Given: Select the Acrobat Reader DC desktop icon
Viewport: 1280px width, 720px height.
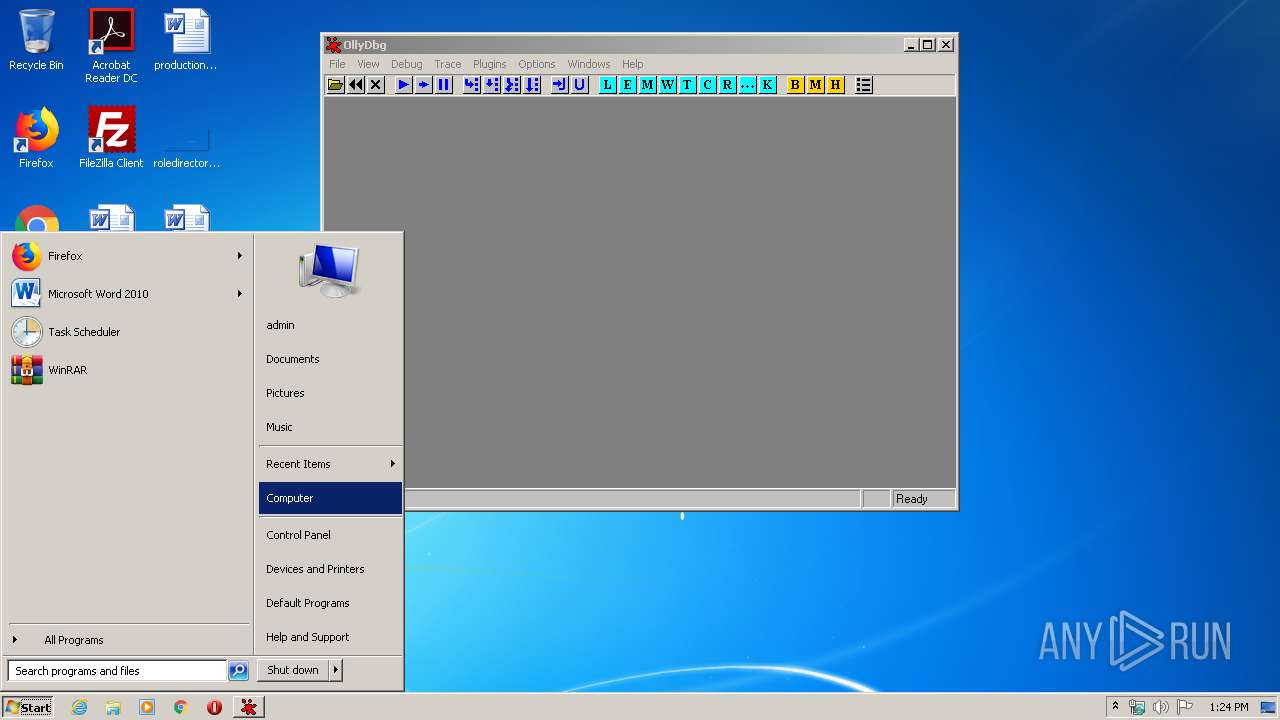Looking at the screenshot, I should (111, 46).
